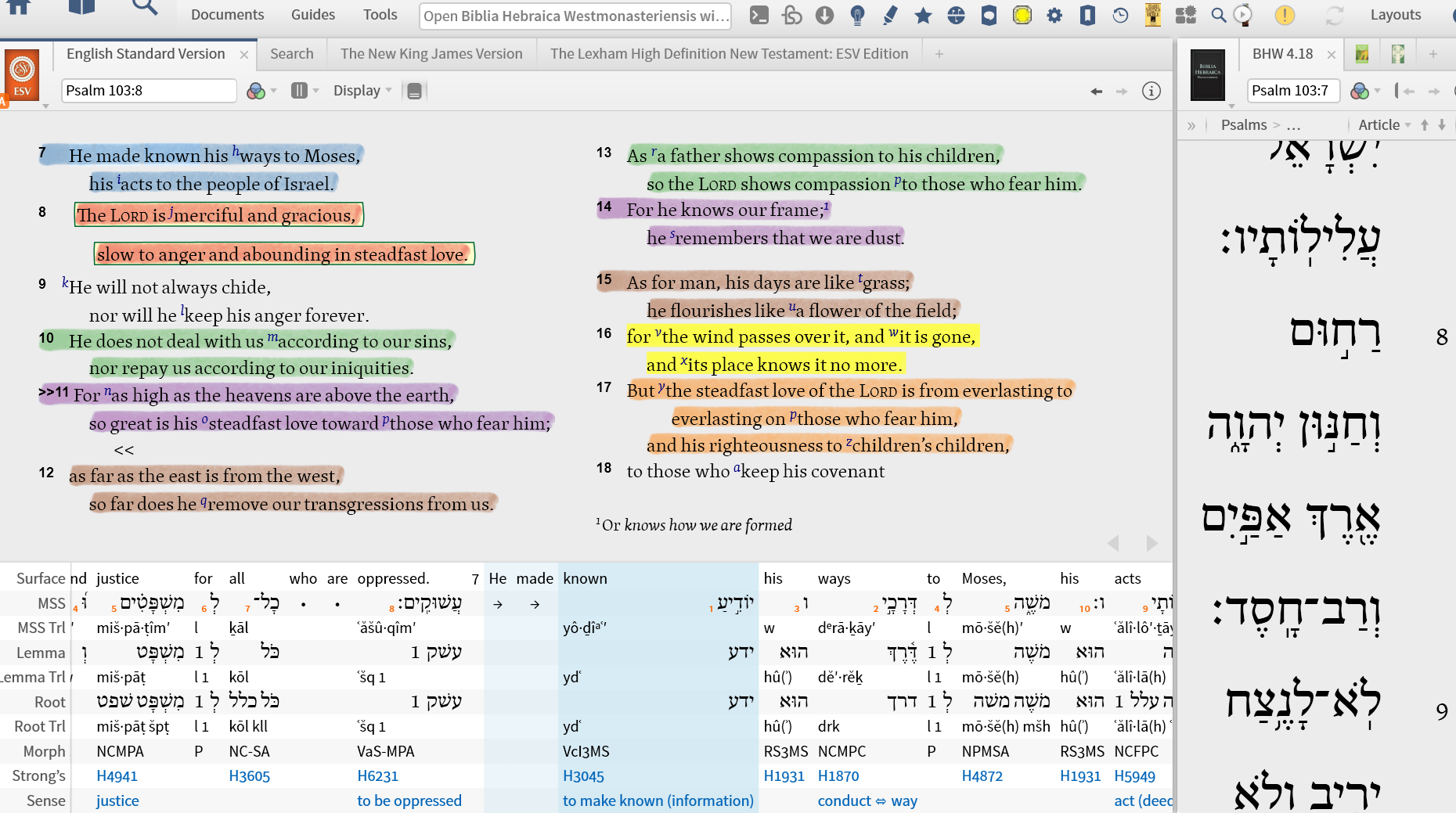Viewport: 1456px width, 813px height.
Task: Open ESV visual filters dropdown
Action: pyautogui.click(x=261, y=92)
